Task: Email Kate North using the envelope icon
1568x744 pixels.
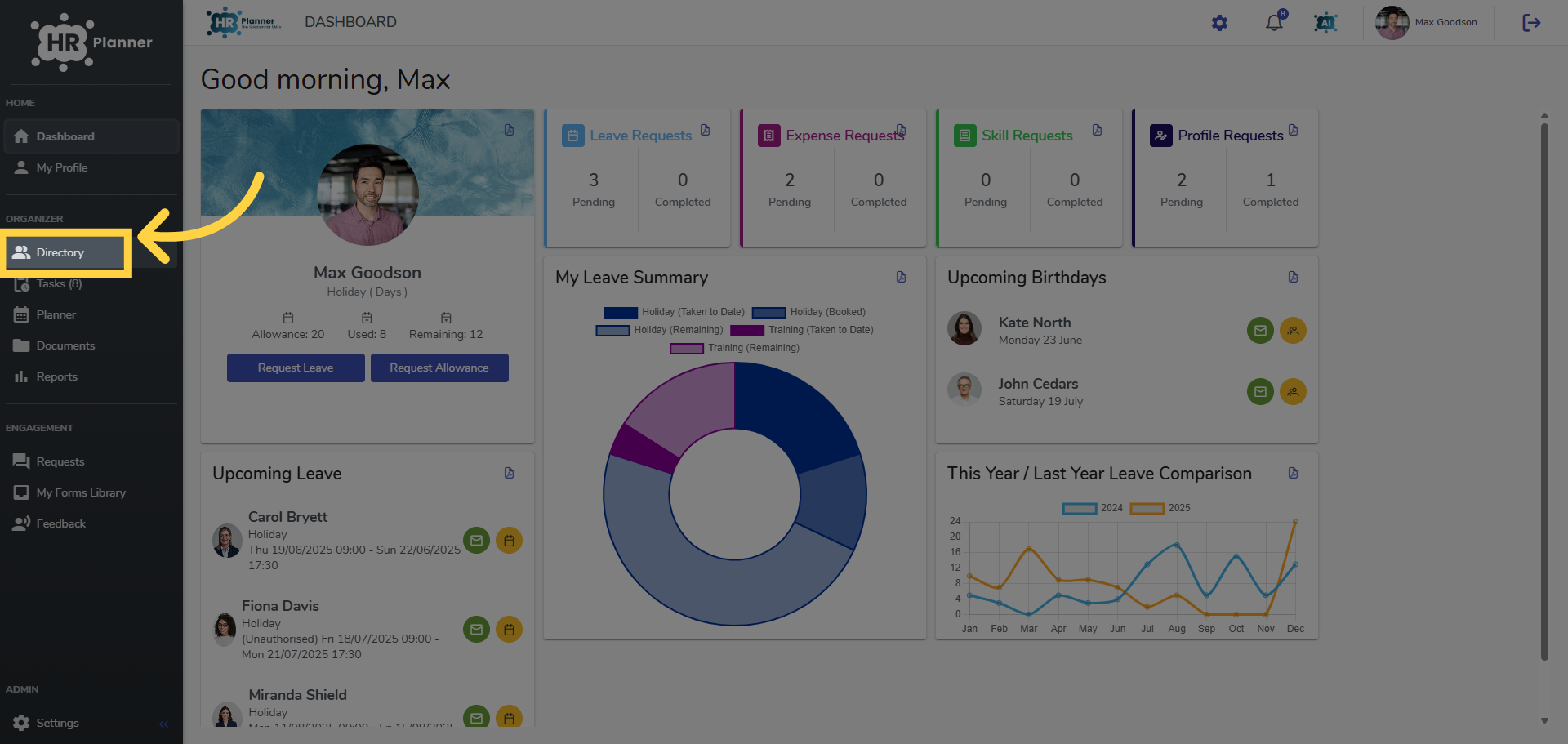Action: (x=1260, y=331)
